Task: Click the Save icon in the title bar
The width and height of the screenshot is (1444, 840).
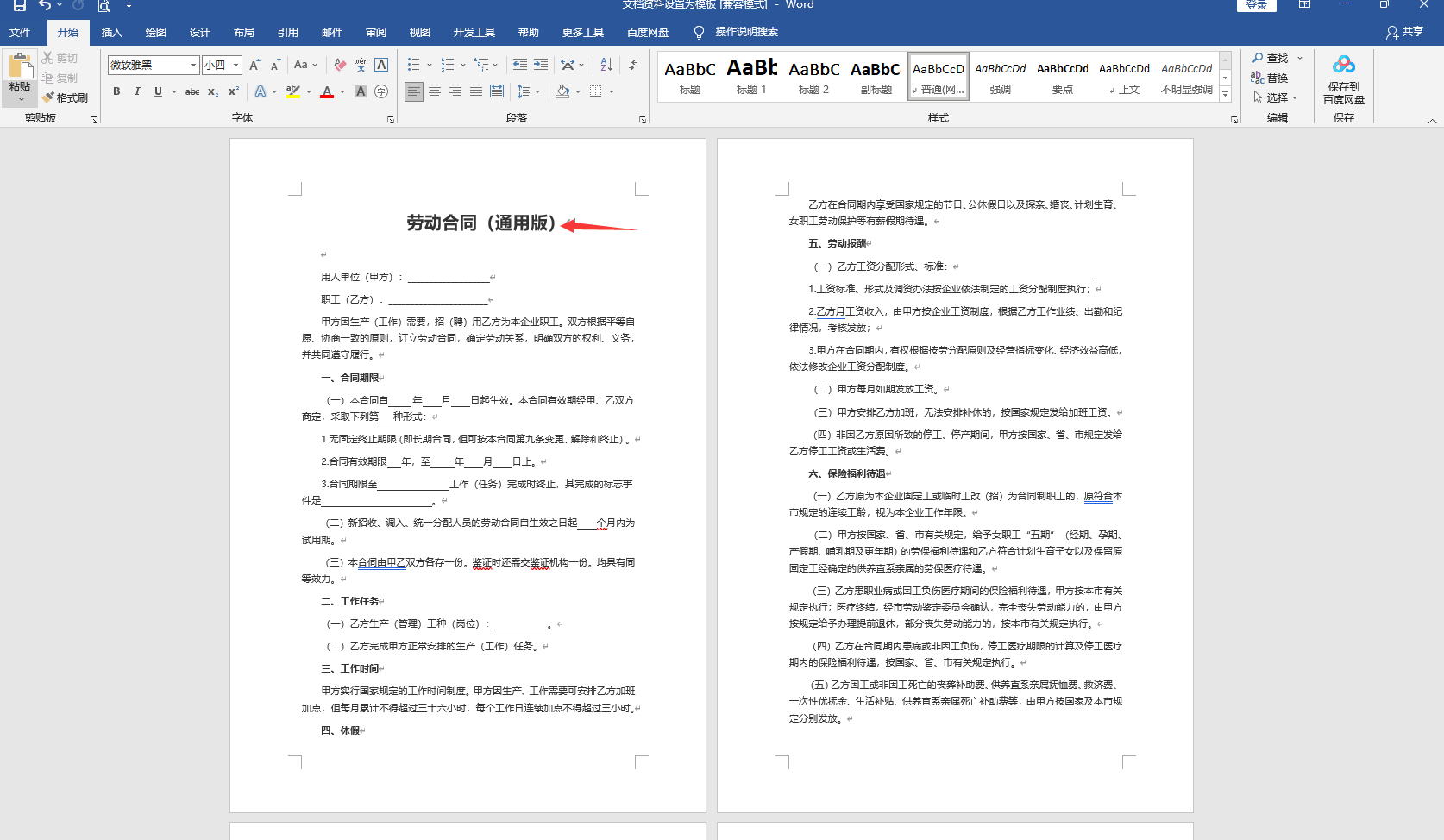Action: point(19,5)
